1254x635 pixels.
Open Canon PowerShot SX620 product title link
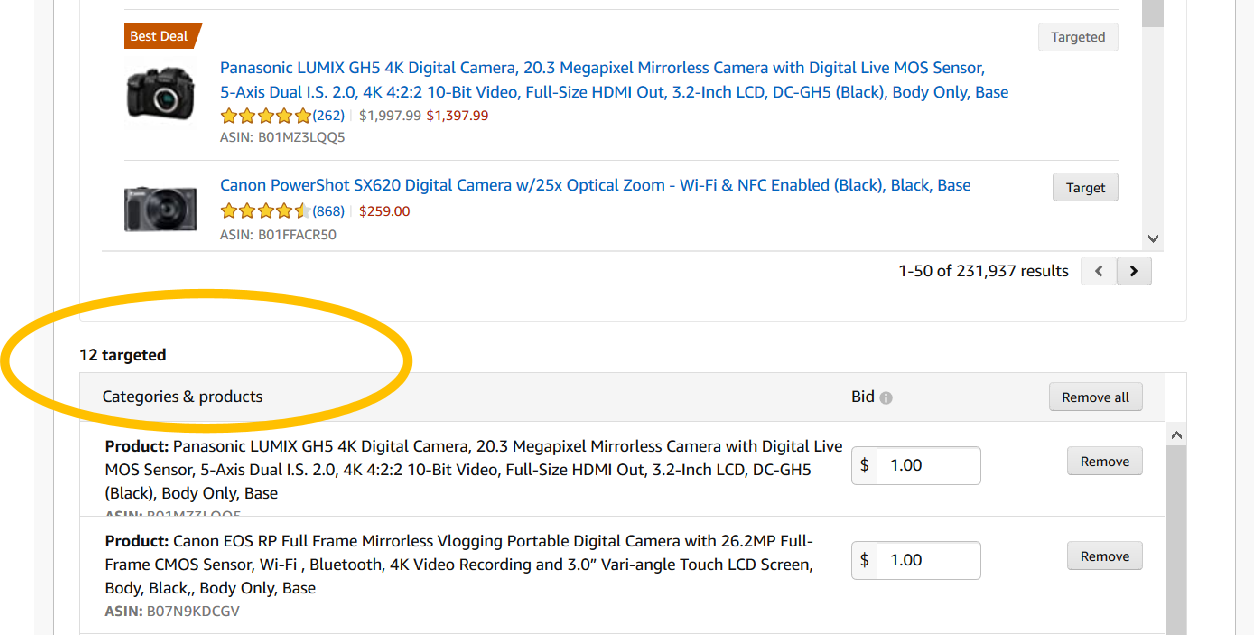(595, 186)
